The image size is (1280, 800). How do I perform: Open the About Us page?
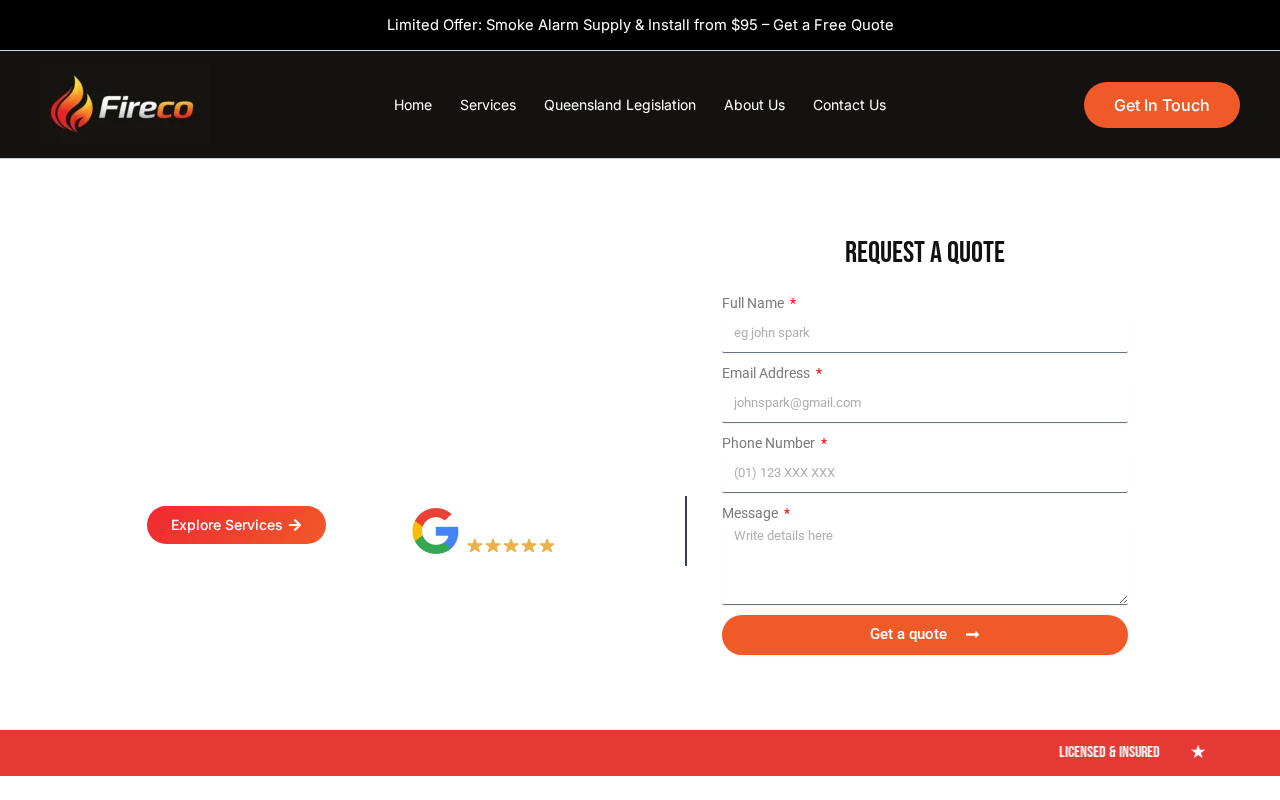click(754, 105)
